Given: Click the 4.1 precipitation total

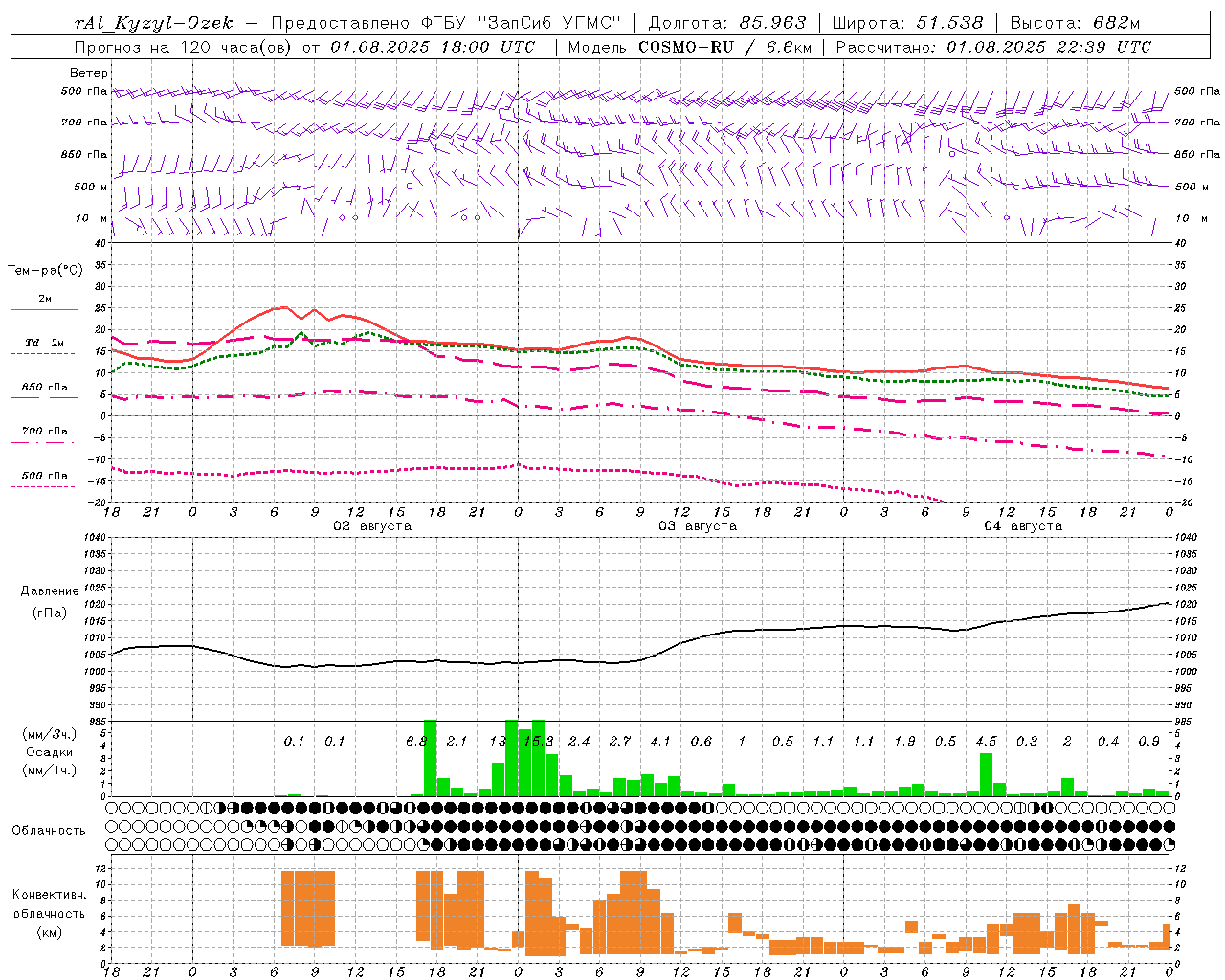Looking at the screenshot, I should (660, 742).
